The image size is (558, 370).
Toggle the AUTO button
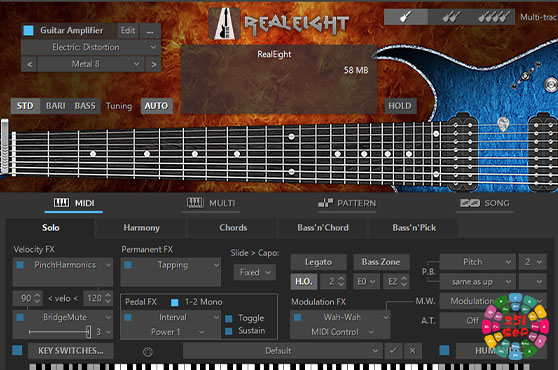click(x=157, y=106)
